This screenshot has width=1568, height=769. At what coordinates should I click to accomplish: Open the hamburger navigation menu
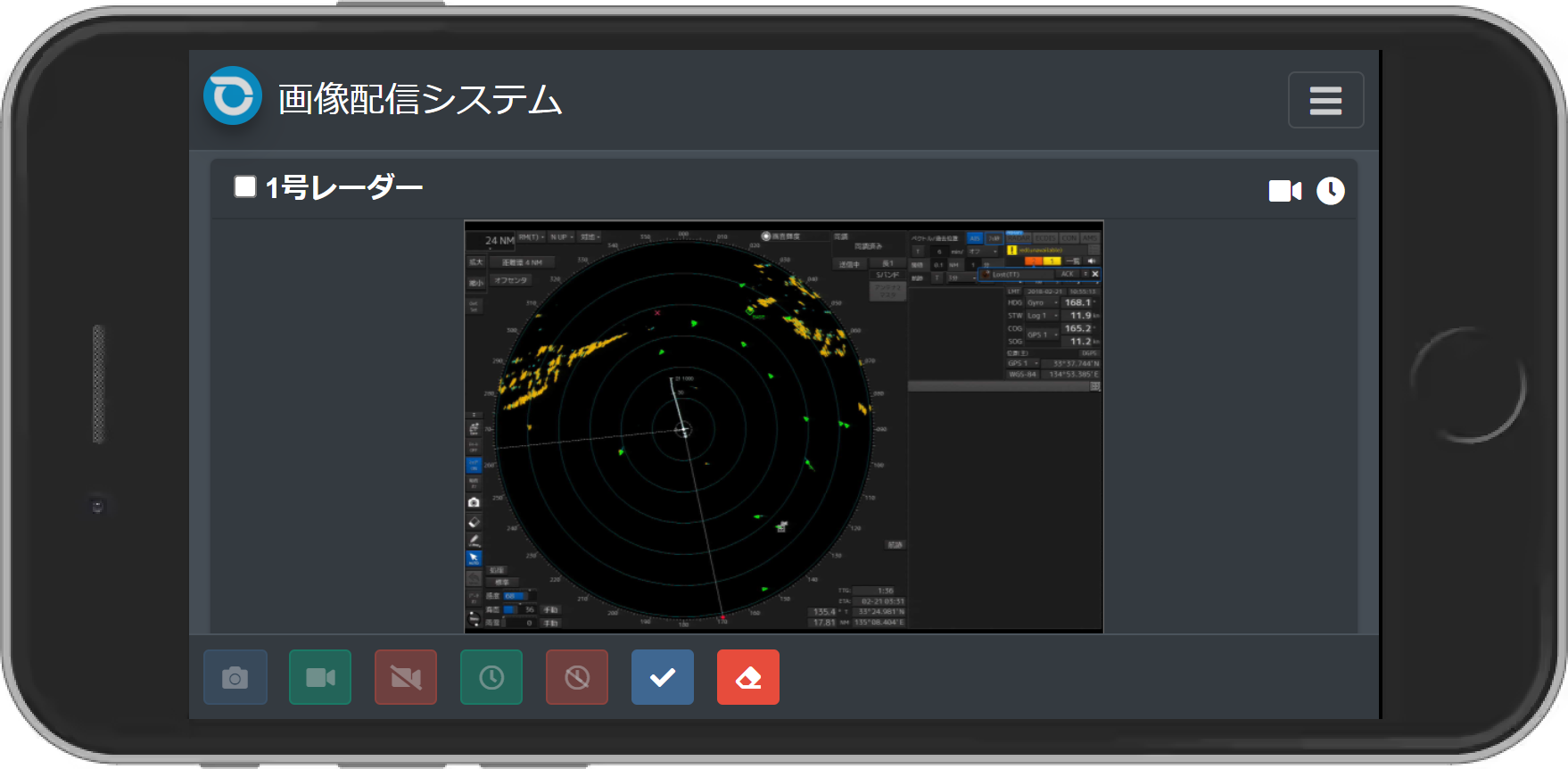coord(1325,100)
